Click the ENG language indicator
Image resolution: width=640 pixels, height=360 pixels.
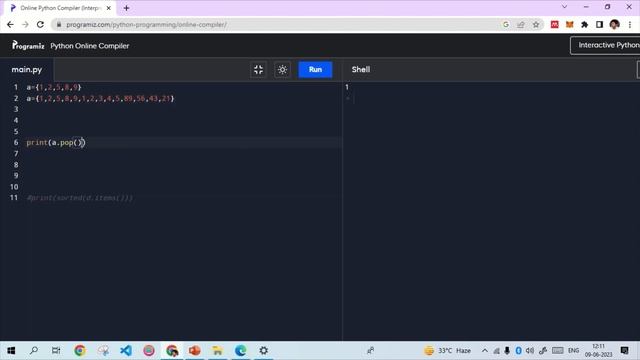[573, 351]
